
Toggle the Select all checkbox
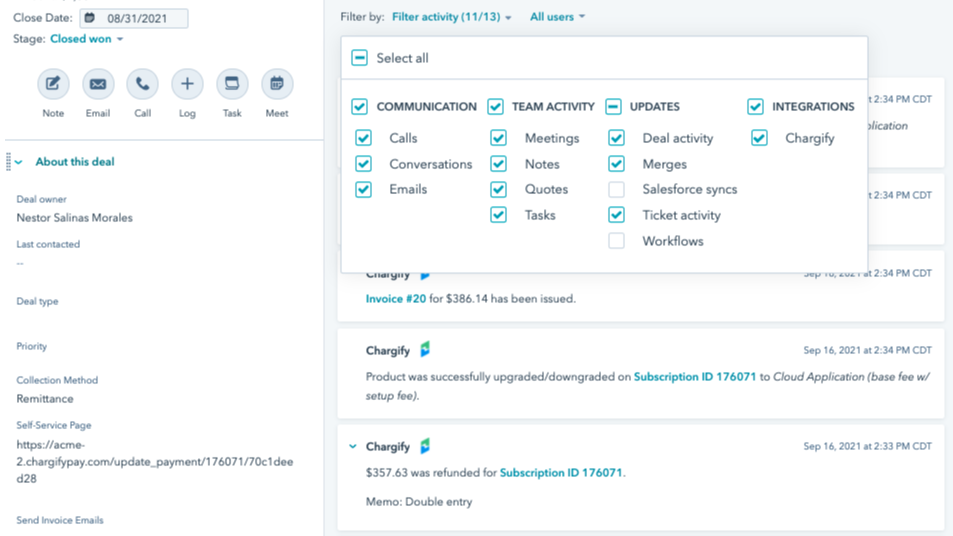[x=360, y=58]
